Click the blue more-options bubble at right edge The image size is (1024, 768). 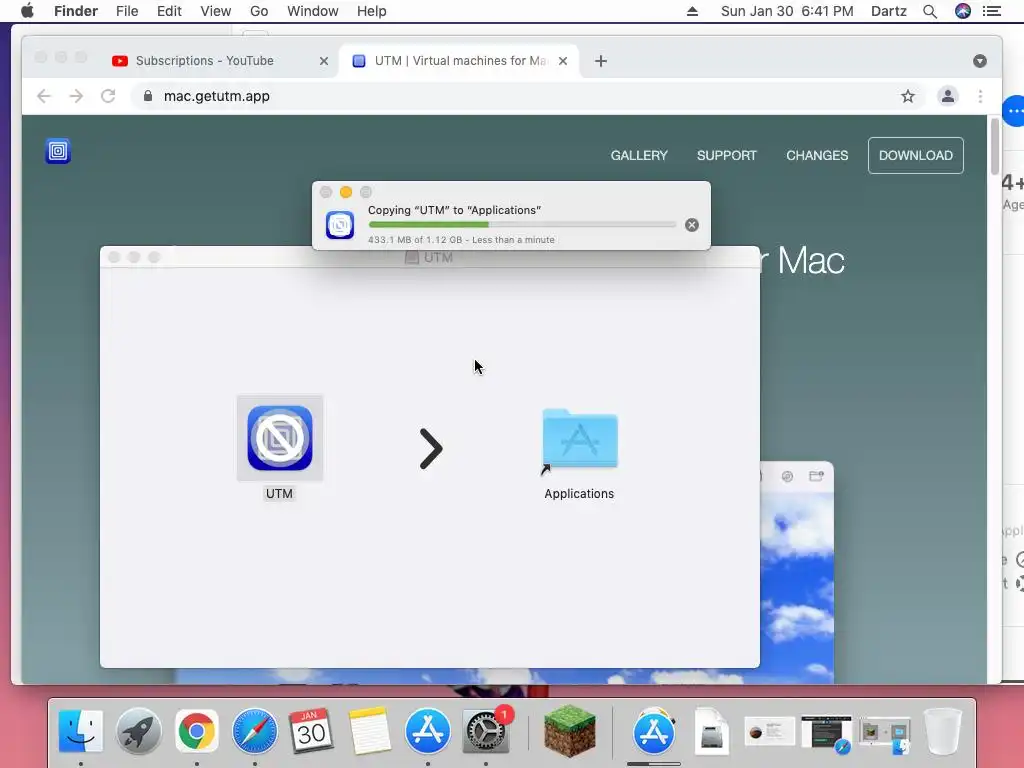(x=1014, y=111)
